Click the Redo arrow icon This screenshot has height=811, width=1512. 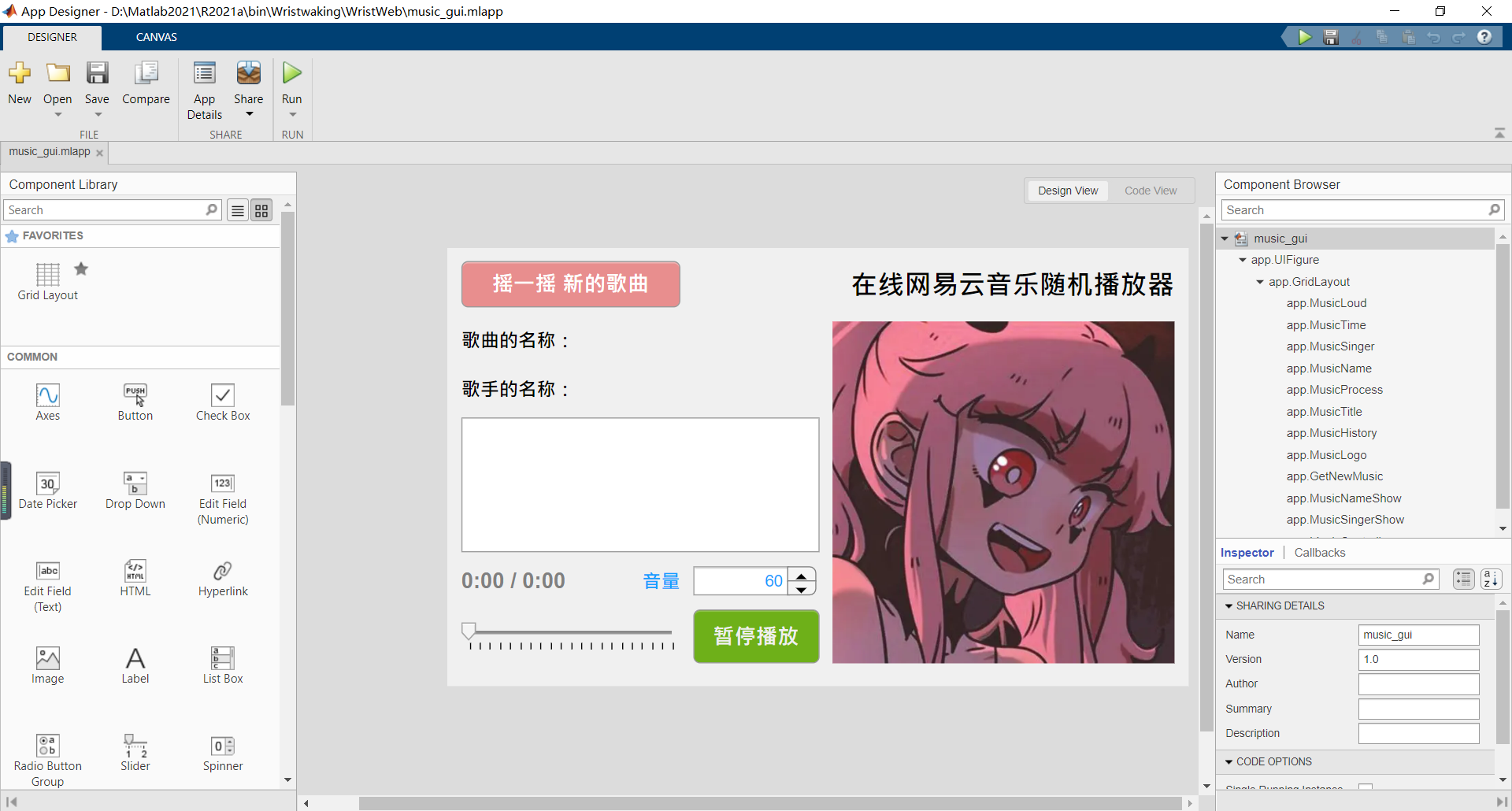coord(1458,37)
